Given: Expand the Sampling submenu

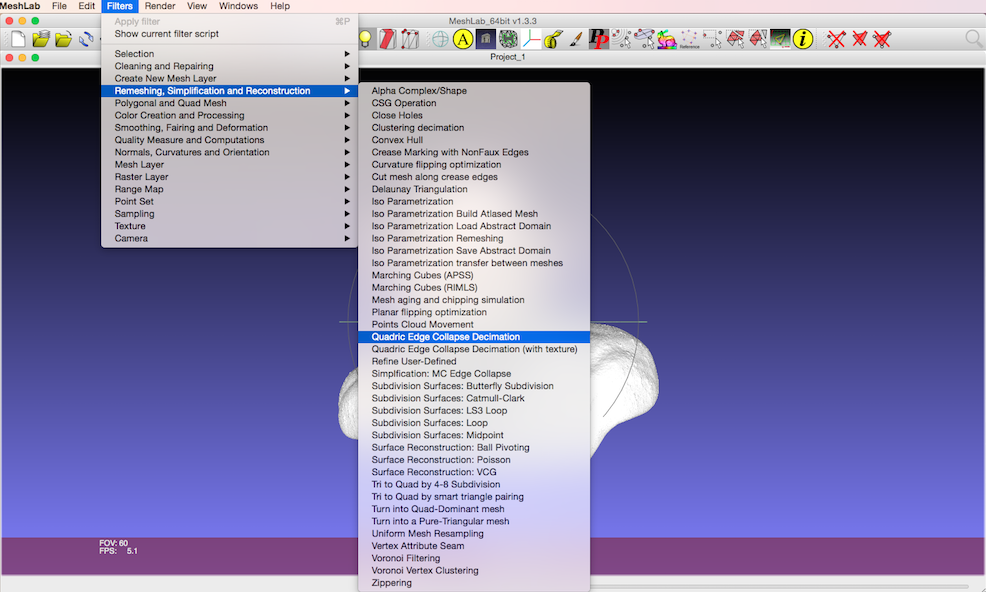Looking at the screenshot, I should click(x=230, y=214).
